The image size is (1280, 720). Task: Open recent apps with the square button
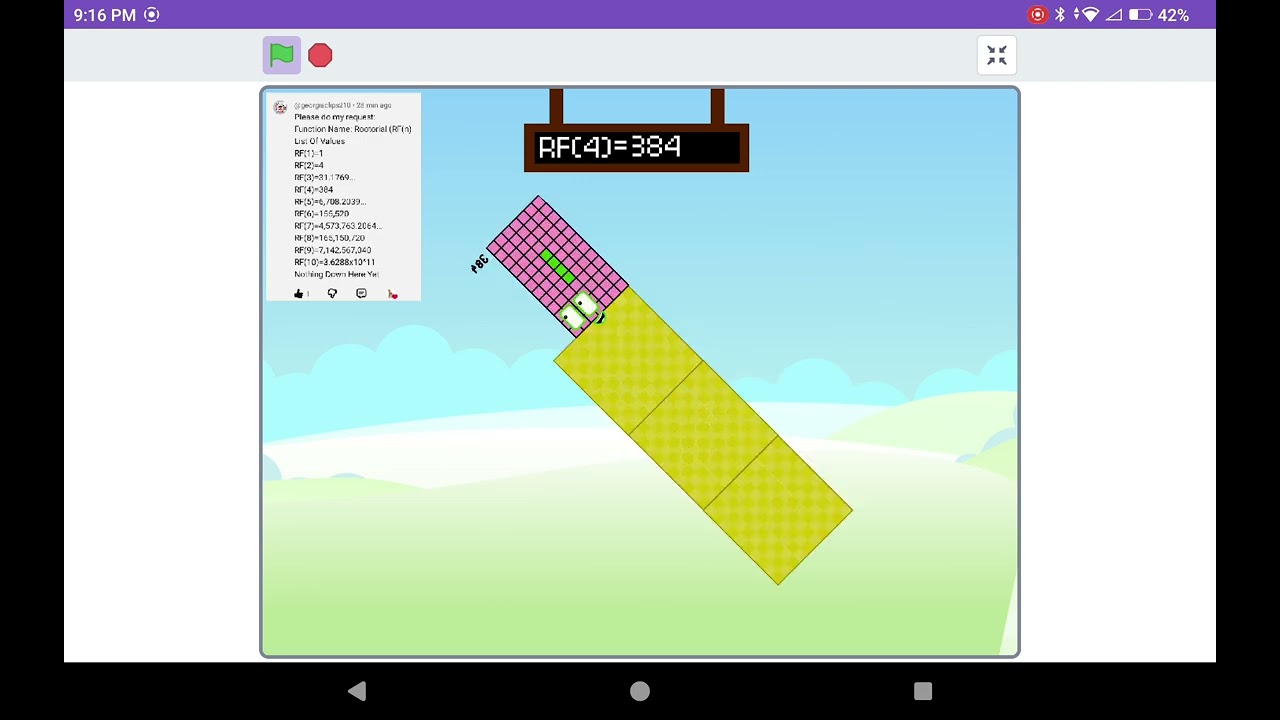pyautogui.click(x=923, y=691)
